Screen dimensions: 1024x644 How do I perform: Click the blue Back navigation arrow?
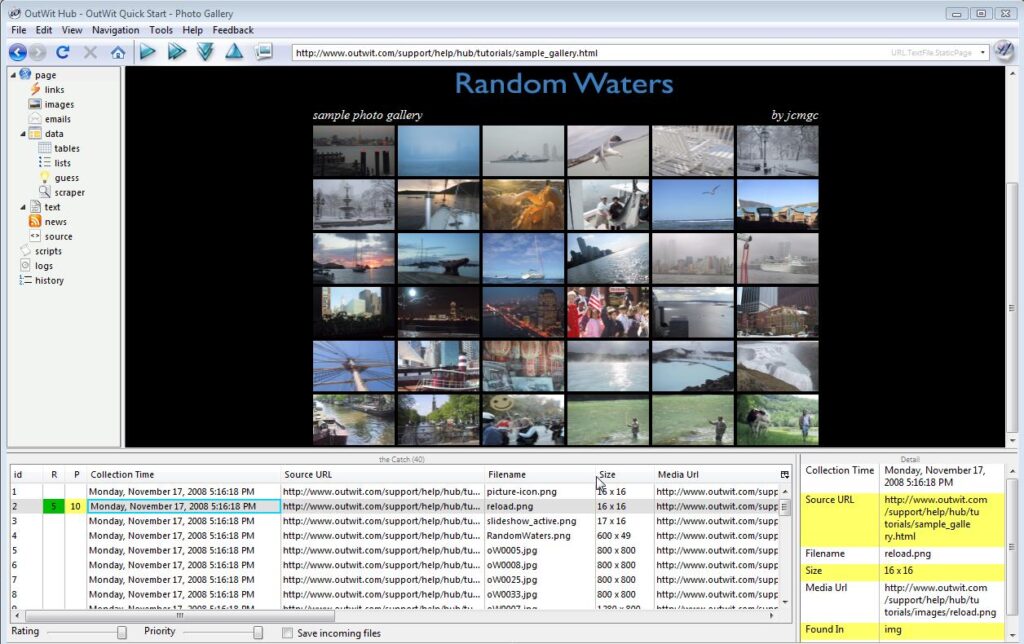point(17,52)
